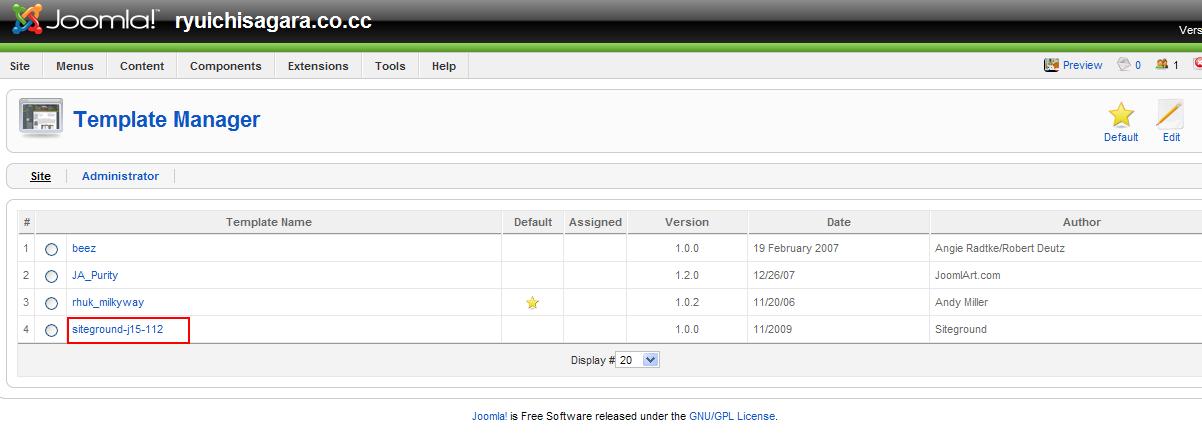Open the site Preview icon link
This screenshot has height=441, width=1202.
1051,65
